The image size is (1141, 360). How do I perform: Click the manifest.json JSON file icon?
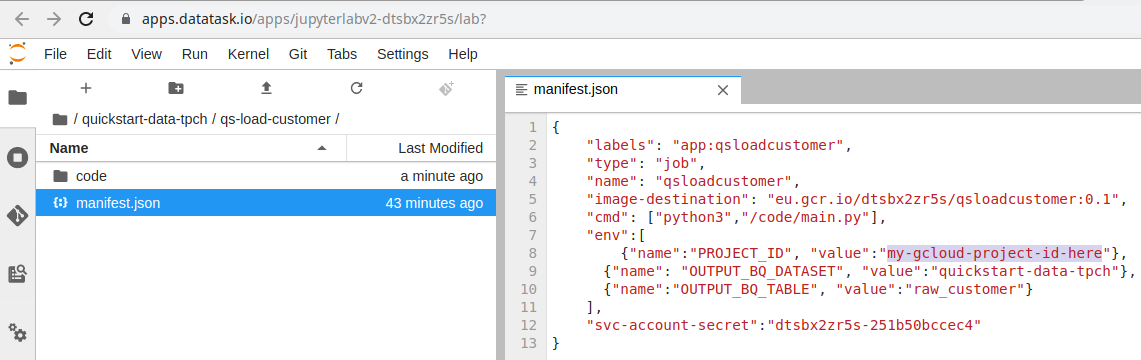coord(60,204)
